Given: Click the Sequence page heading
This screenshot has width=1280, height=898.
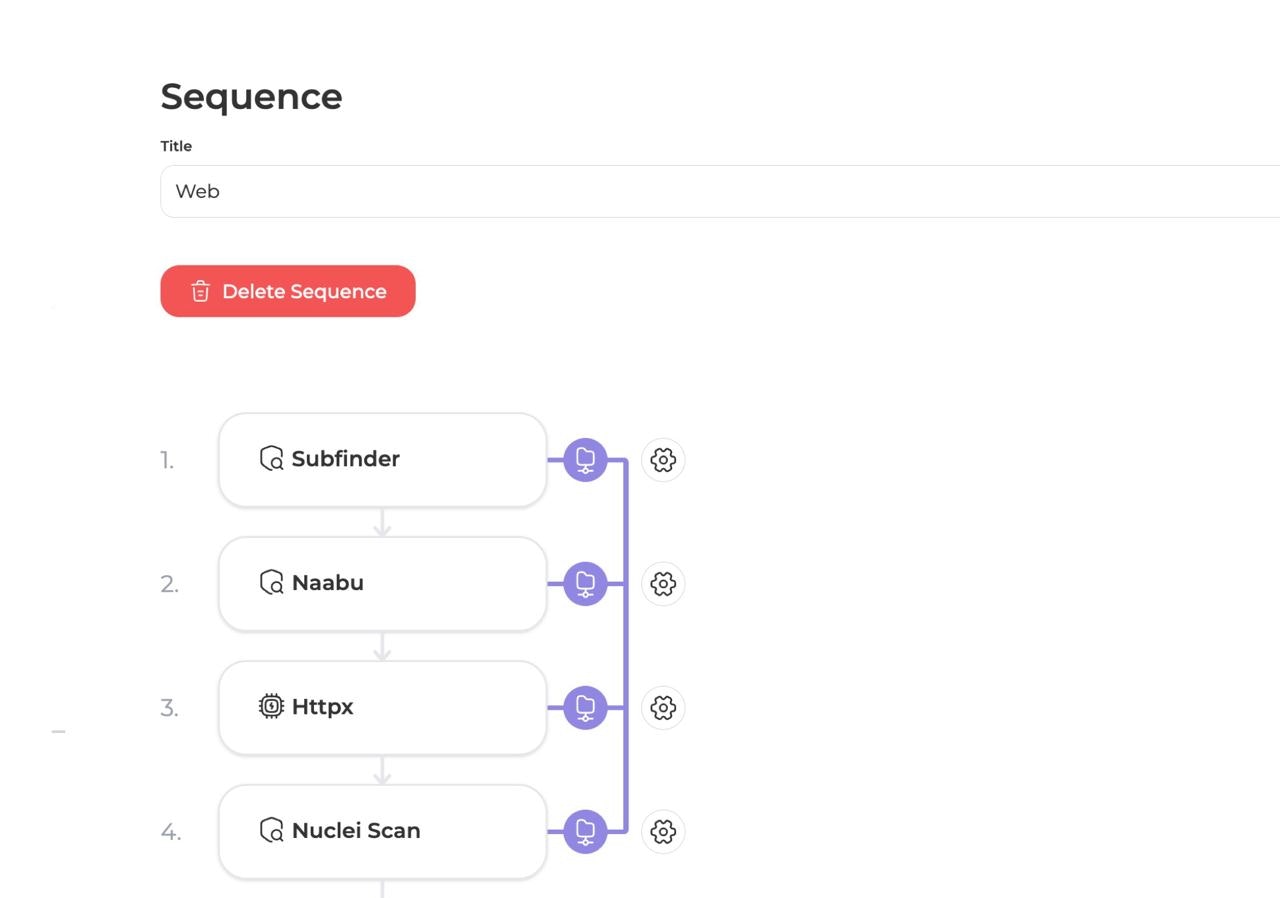Looking at the screenshot, I should point(251,96).
